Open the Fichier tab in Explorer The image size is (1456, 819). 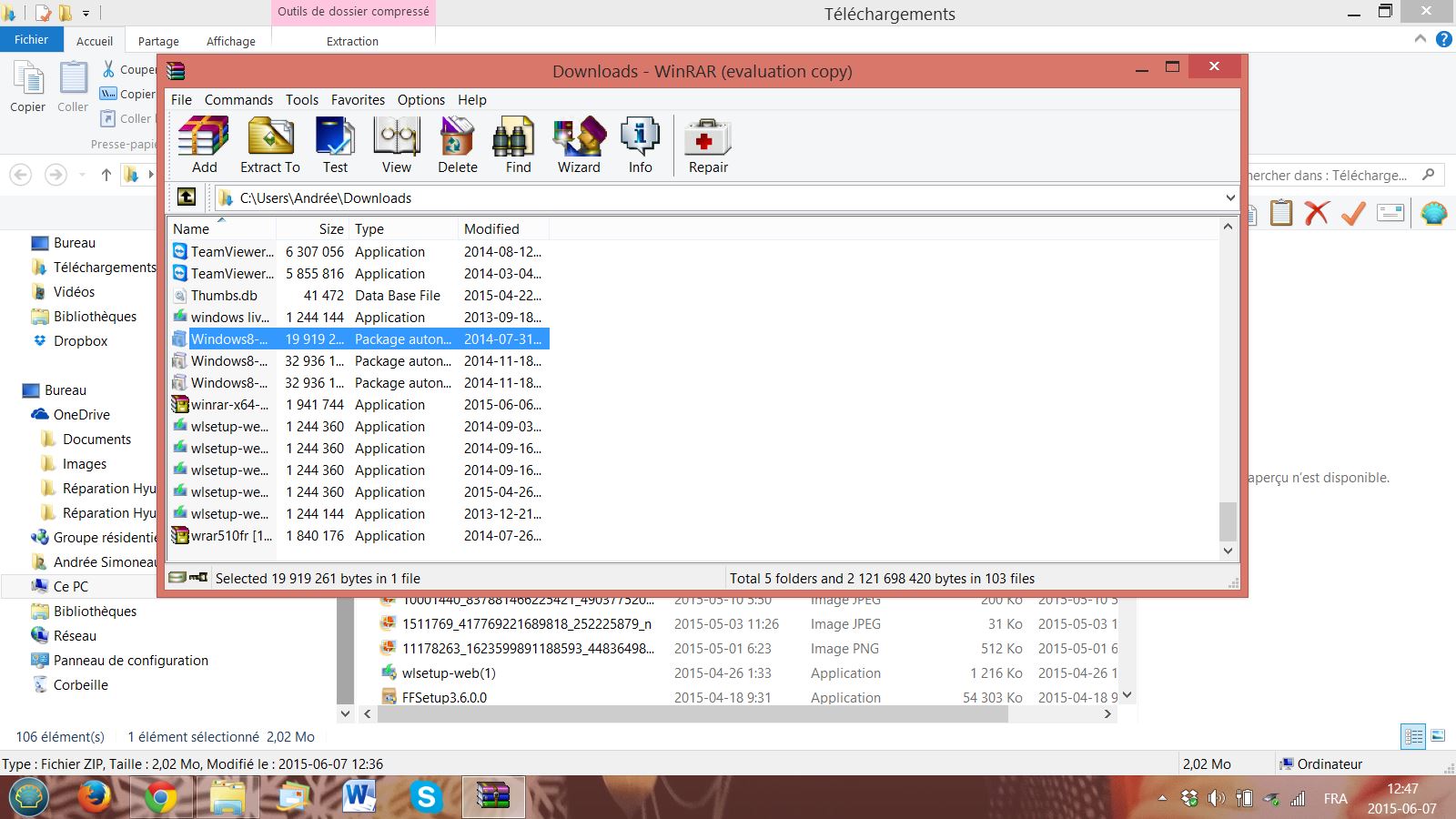31,40
